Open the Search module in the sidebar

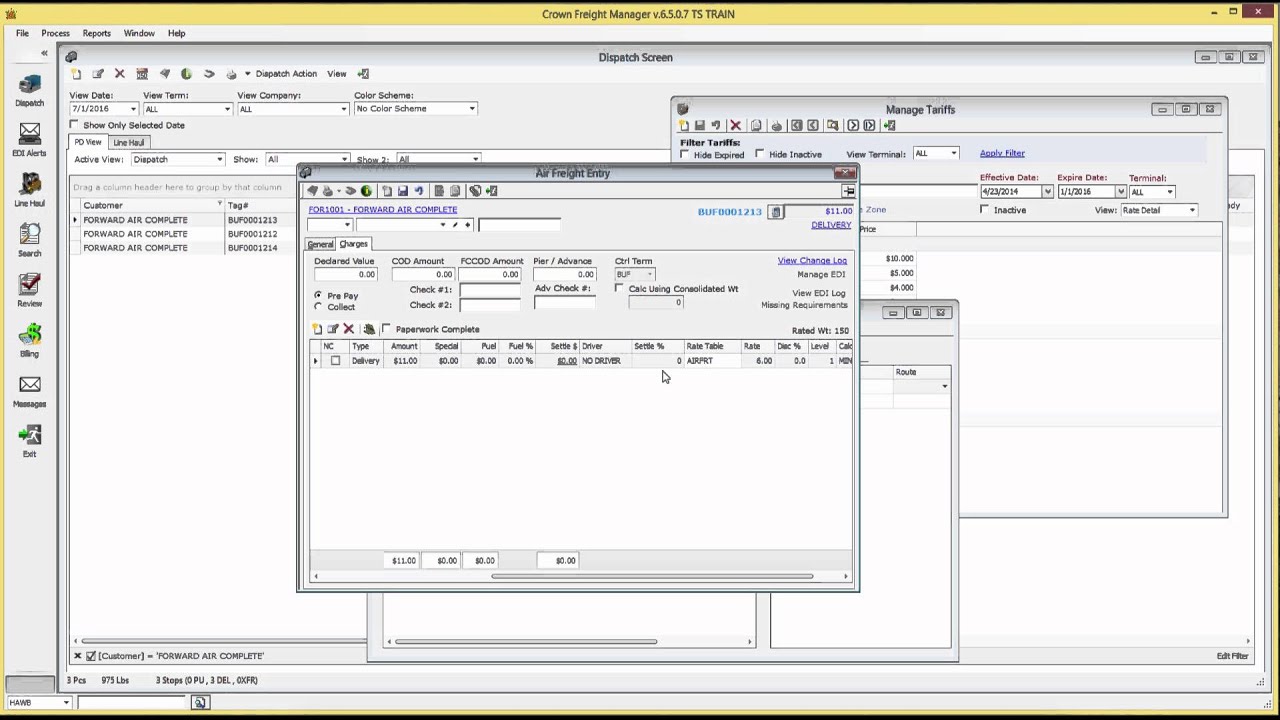[x=29, y=238]
